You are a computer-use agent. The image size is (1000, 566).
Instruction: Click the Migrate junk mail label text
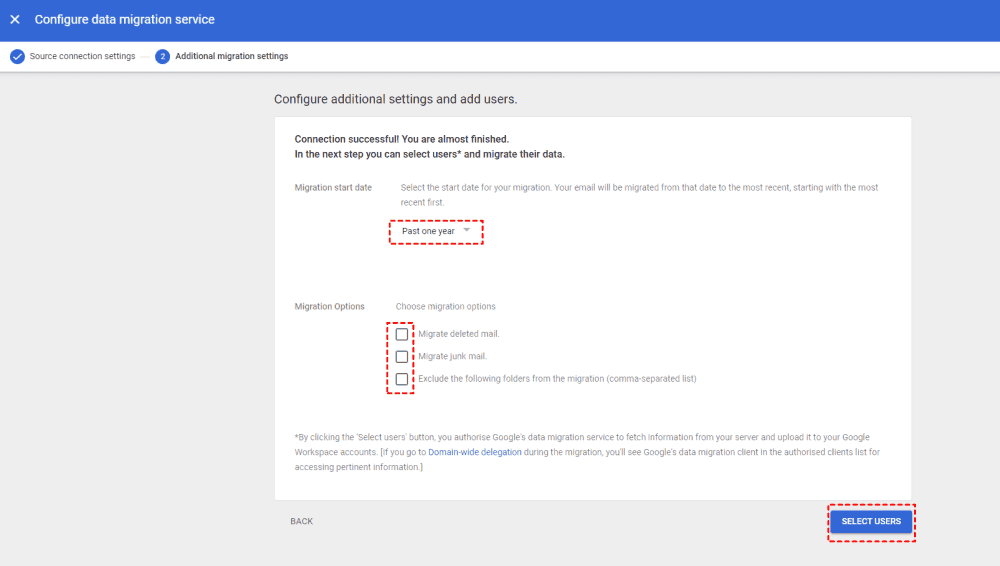coord(452,356)
